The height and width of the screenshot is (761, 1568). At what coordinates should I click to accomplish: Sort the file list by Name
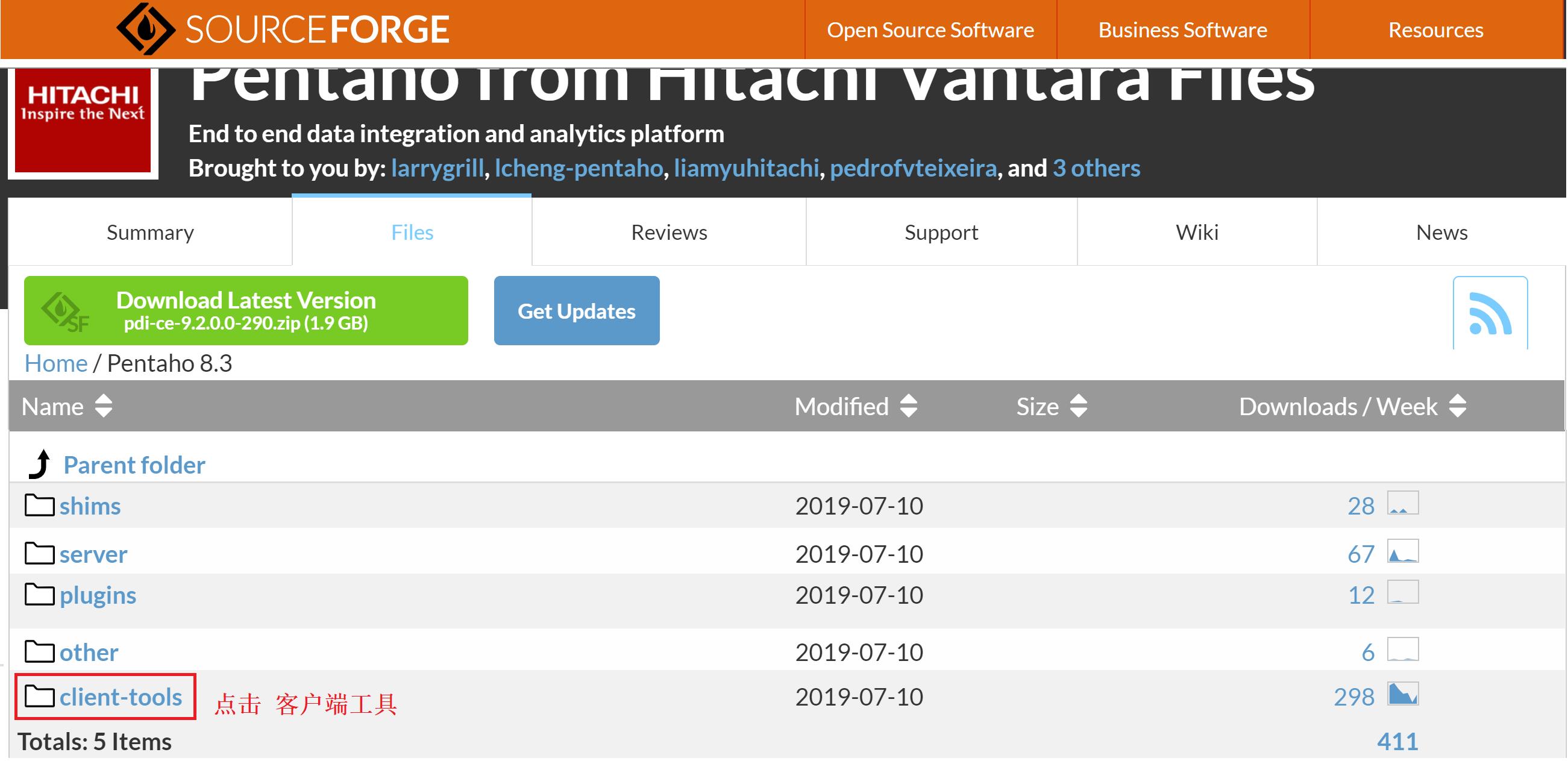coord(67,406)
